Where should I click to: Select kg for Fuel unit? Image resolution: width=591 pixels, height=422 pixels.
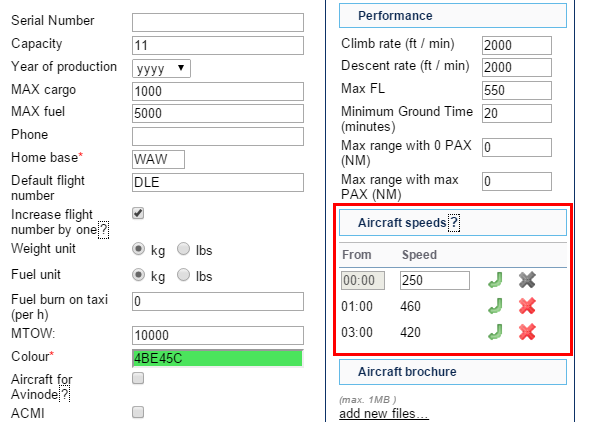[x=138, y=275]
